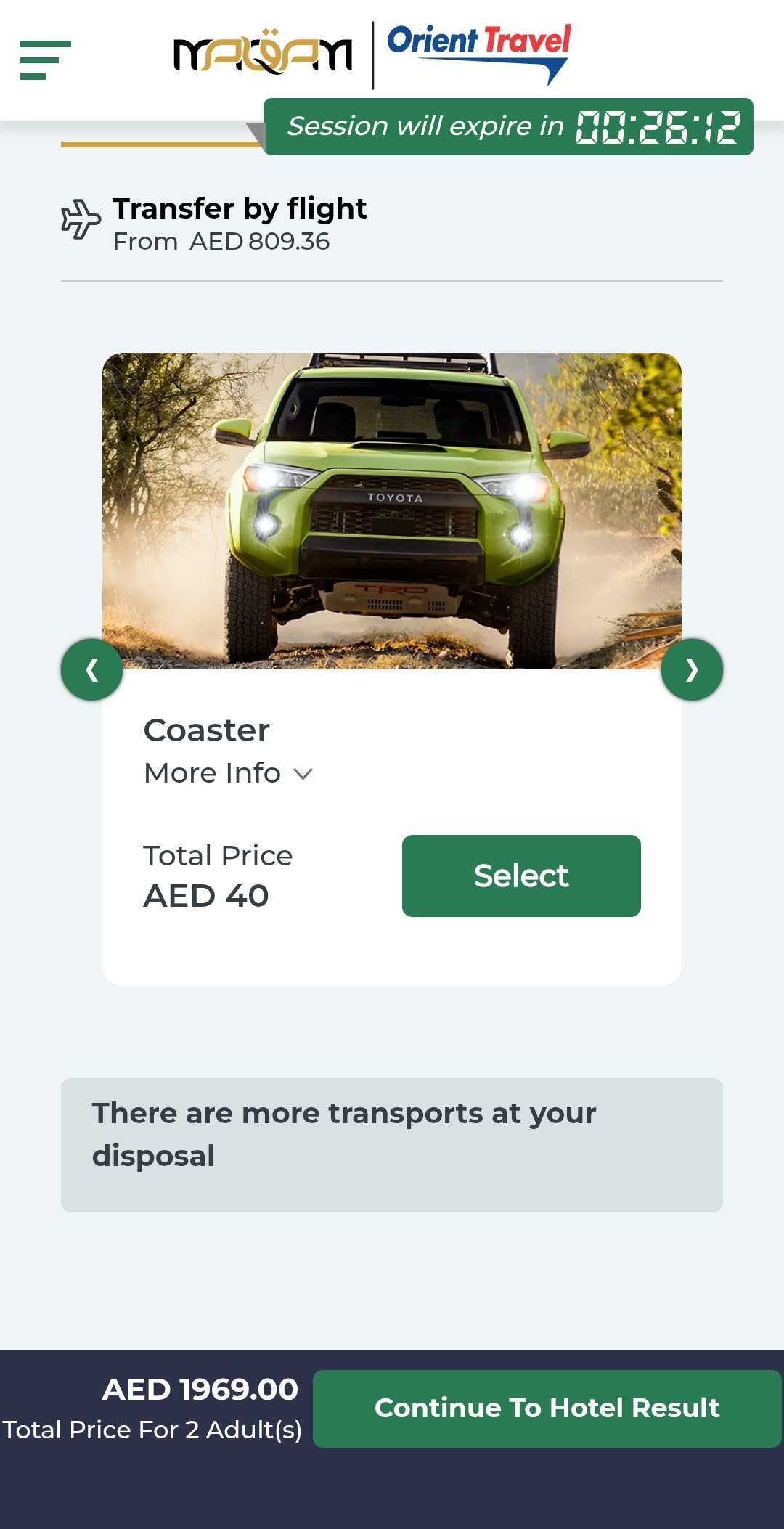Select the Coaster transport option
The image size is (784, 1529).
click(x=521, y=876)
